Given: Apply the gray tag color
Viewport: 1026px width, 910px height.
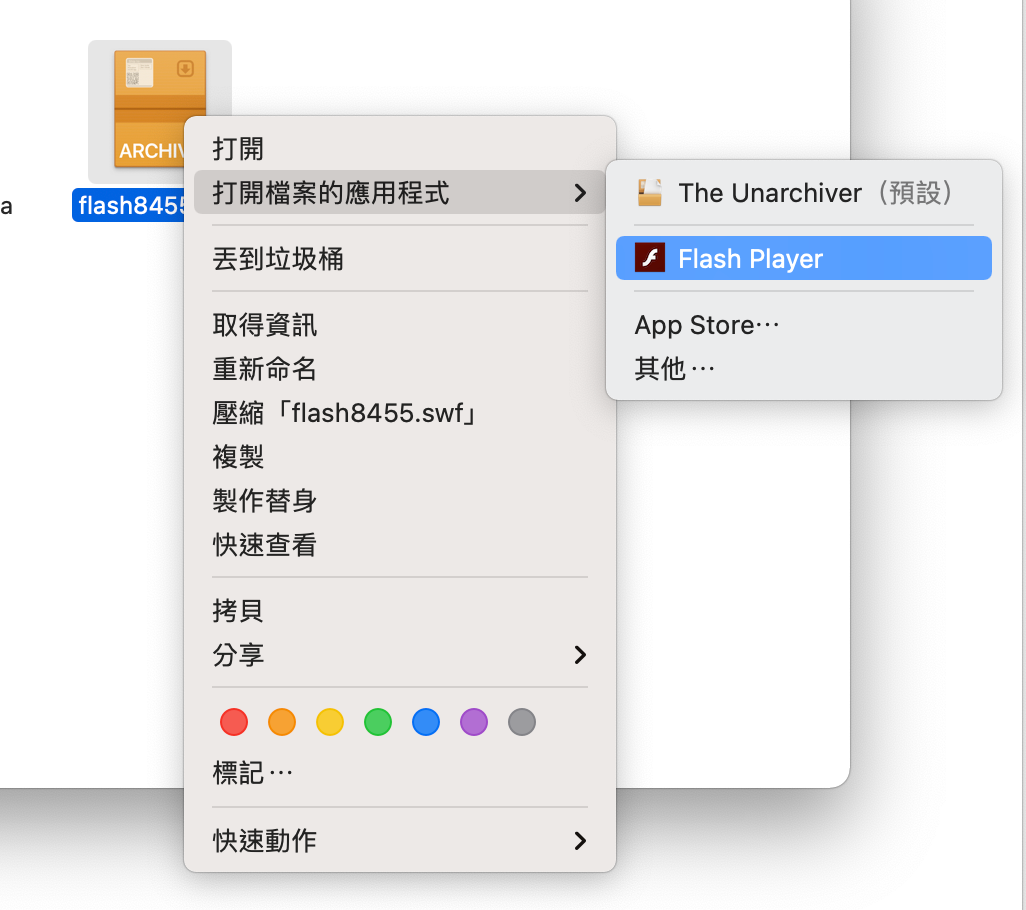Looking at the screenshot, I should [x=522, y=722].
